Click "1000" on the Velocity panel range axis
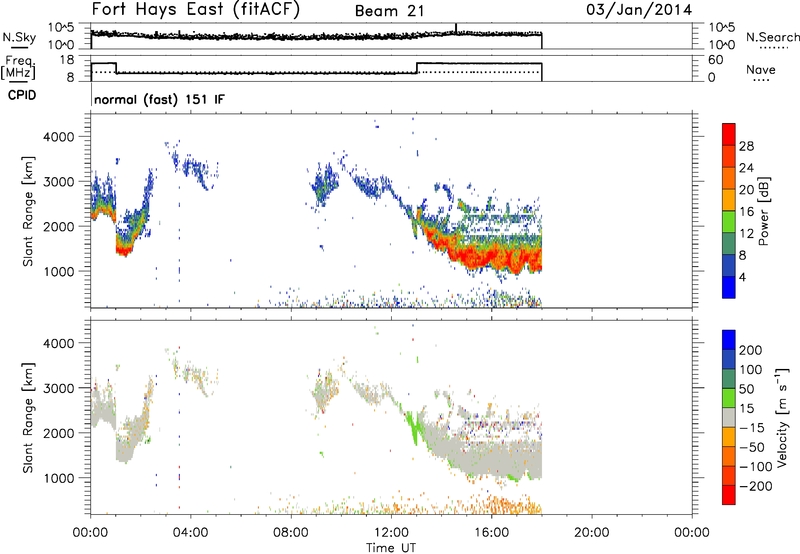 (x=58, y=478)
